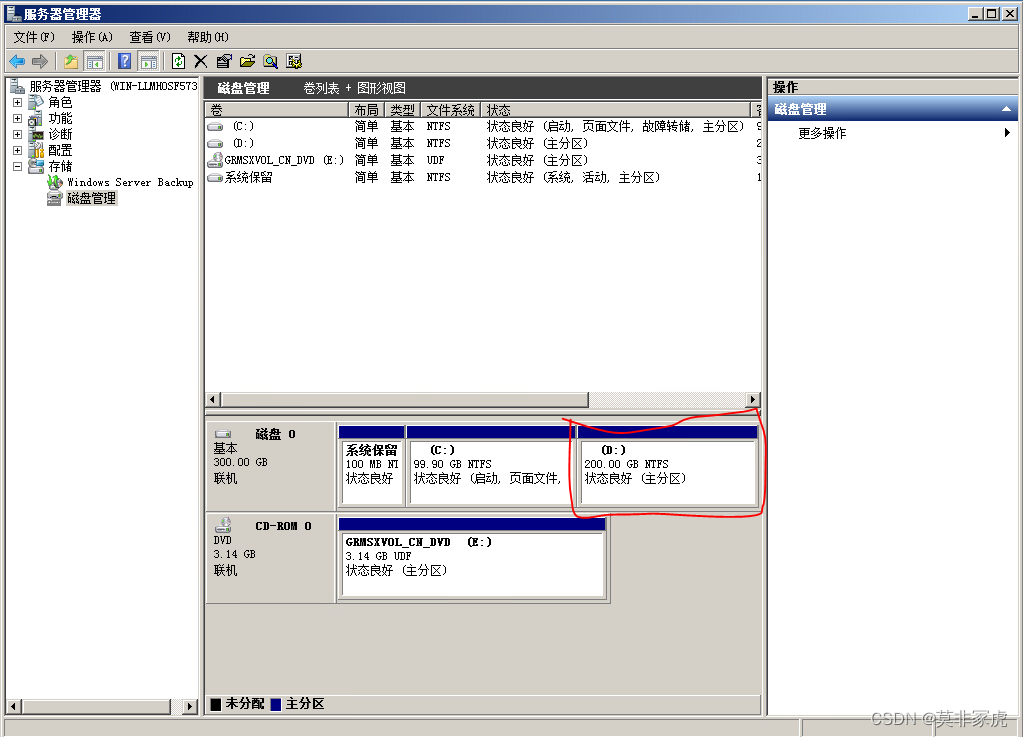Image resolution: width=1023 pixels, height=737 pixels.
Task: Click the Delete X toolbar icon
Action: [x=200, y=61]
